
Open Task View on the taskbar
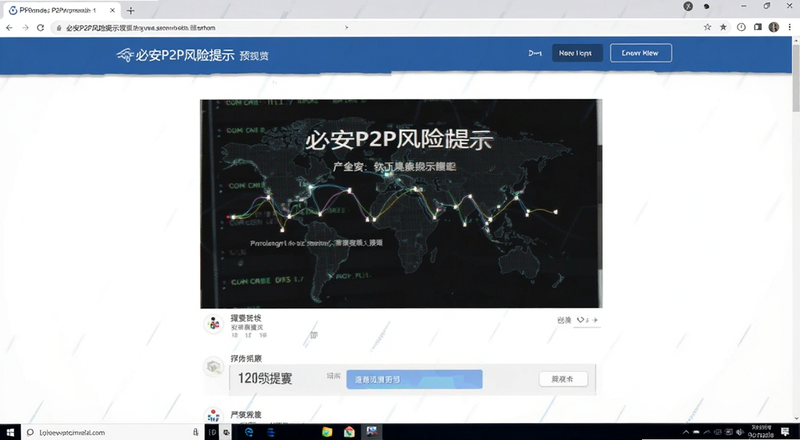pyautogui.click(x=214, y=432)
